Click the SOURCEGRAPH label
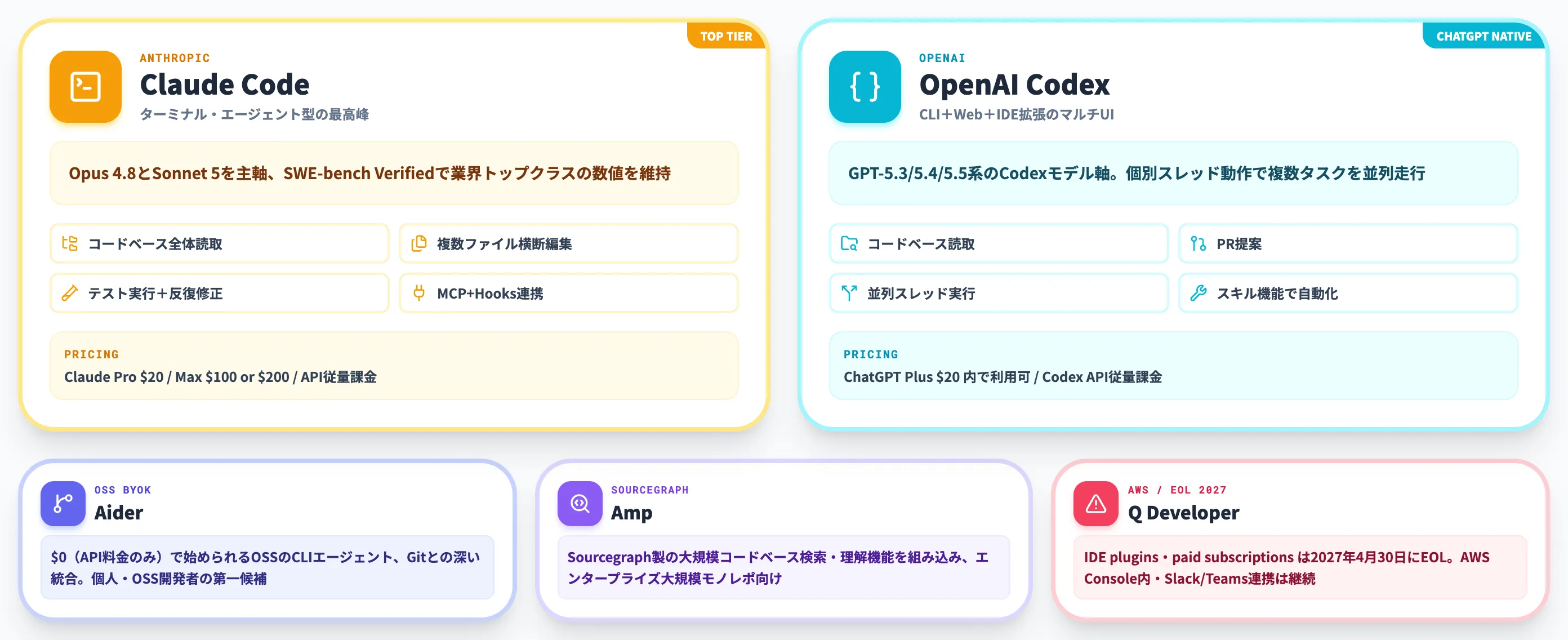This screenshot has width=1568, height=640. [x=649, y=490]
